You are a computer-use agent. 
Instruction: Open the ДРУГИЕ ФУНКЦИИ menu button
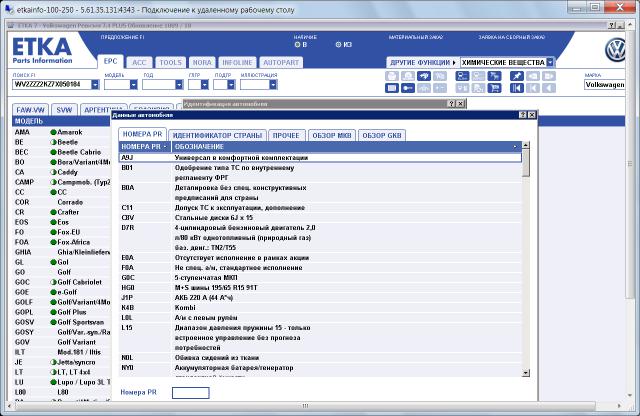pos(423,62)
